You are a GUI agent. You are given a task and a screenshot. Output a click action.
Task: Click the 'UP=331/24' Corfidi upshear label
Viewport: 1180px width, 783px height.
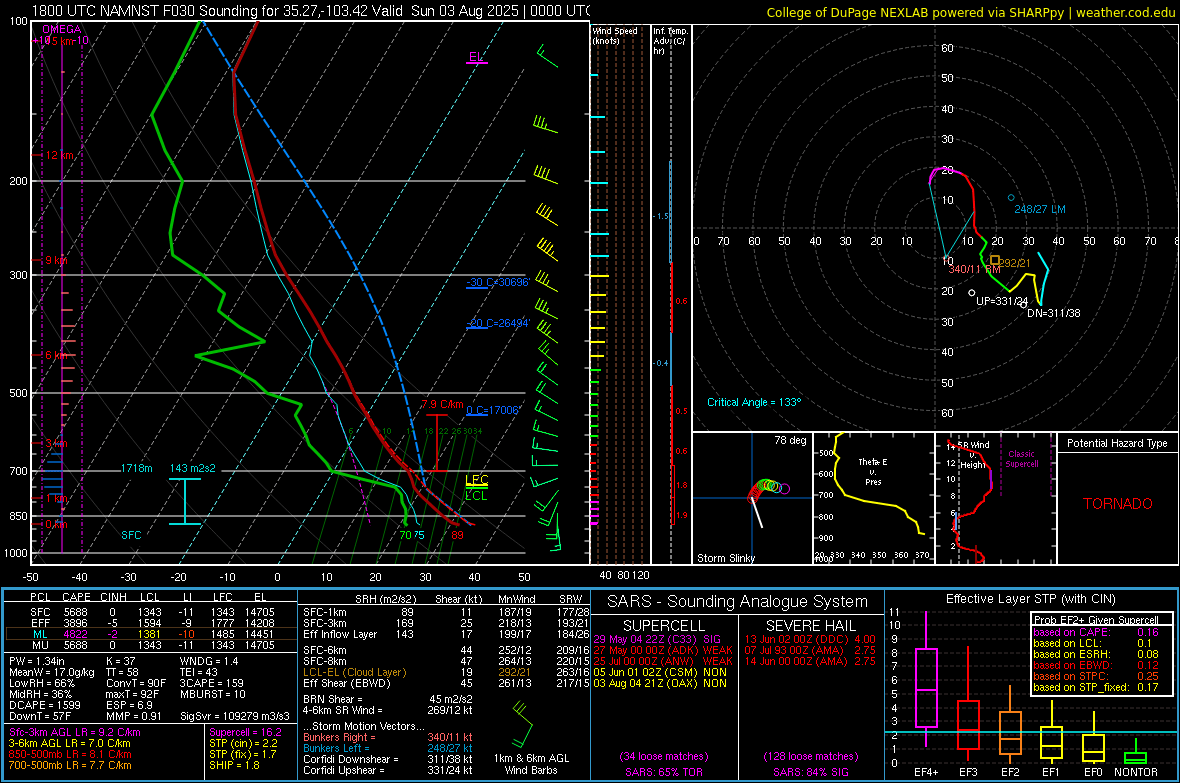point(1002,301)
